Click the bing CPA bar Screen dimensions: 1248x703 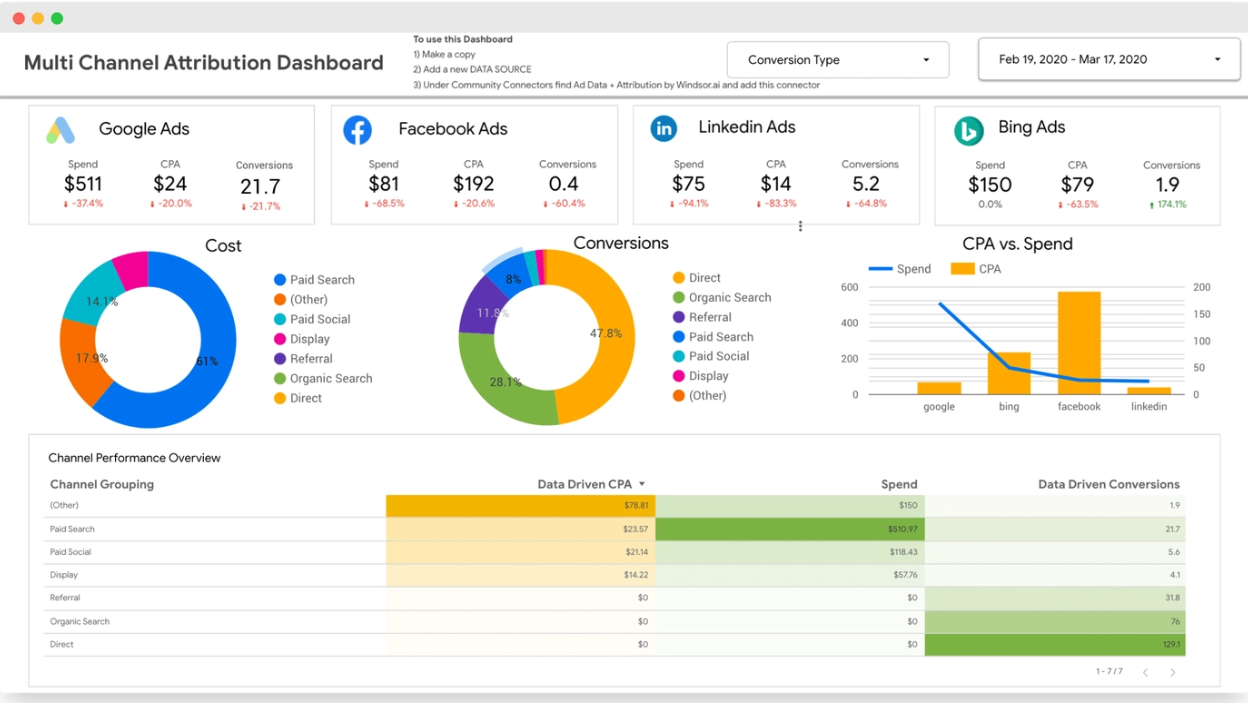coord(1009,373)
